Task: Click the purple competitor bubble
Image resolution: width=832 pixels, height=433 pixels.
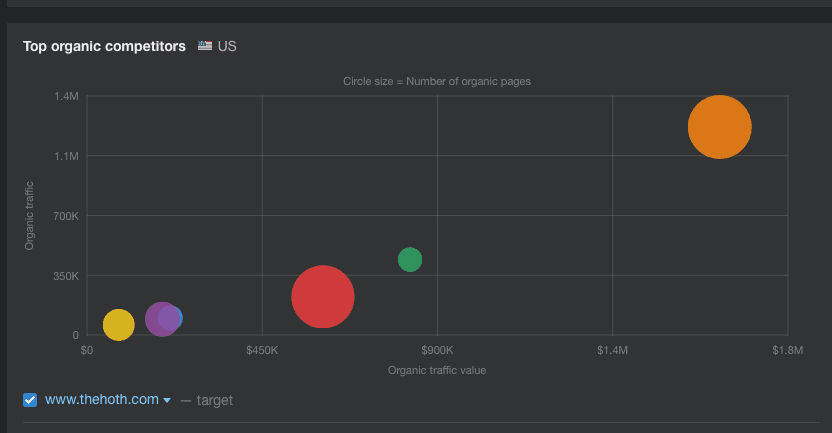Action: 159,320
